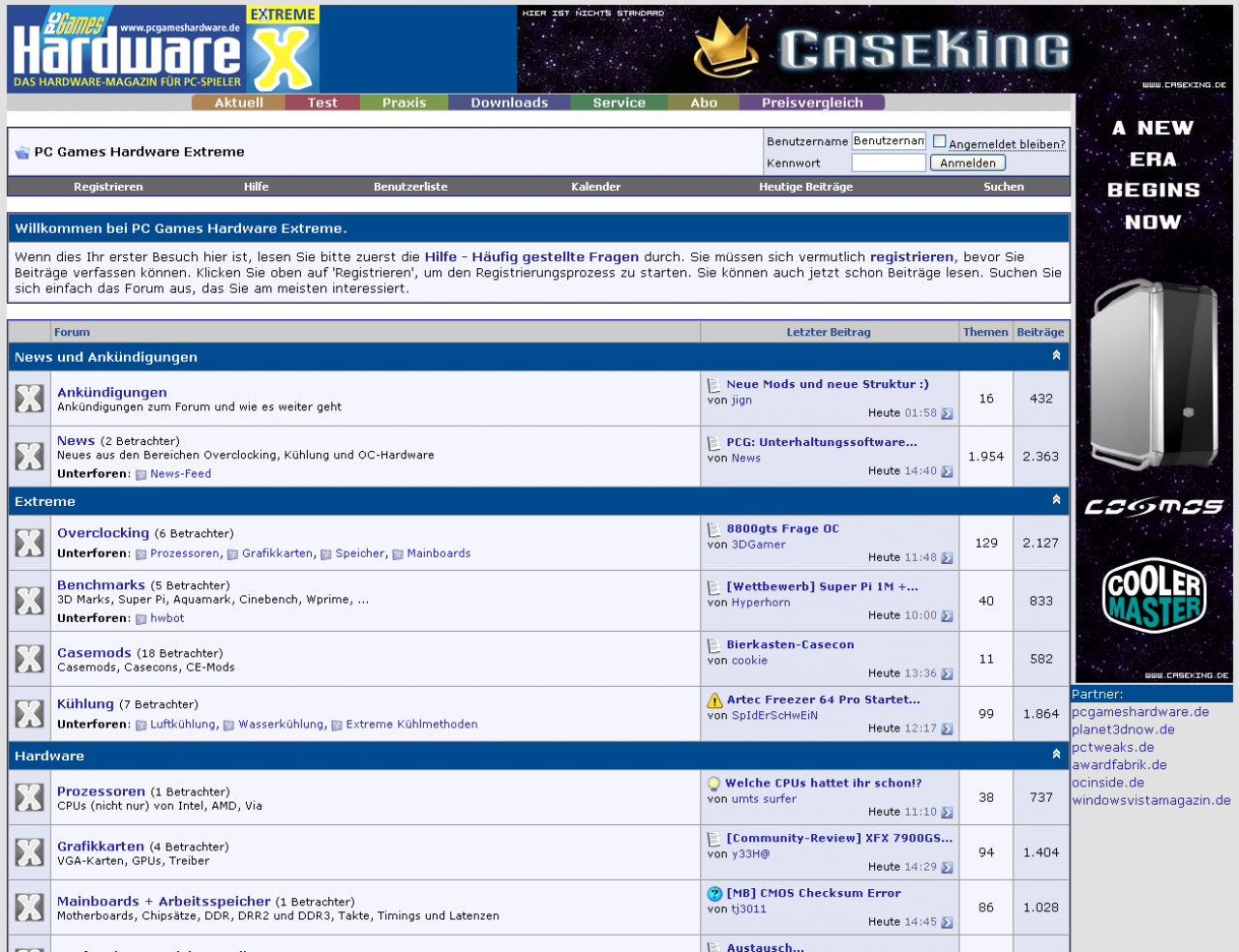Sort by Letzter Beitrag column header

[829, 332]
